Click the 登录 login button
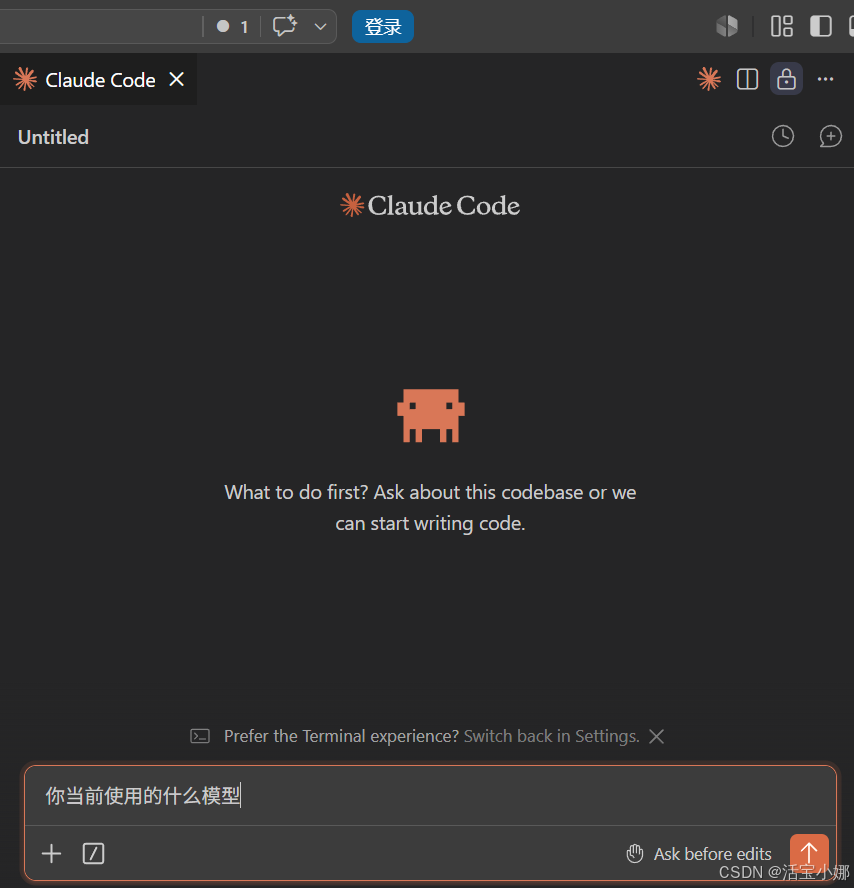The image size is (854, 888). pos(383,27)
